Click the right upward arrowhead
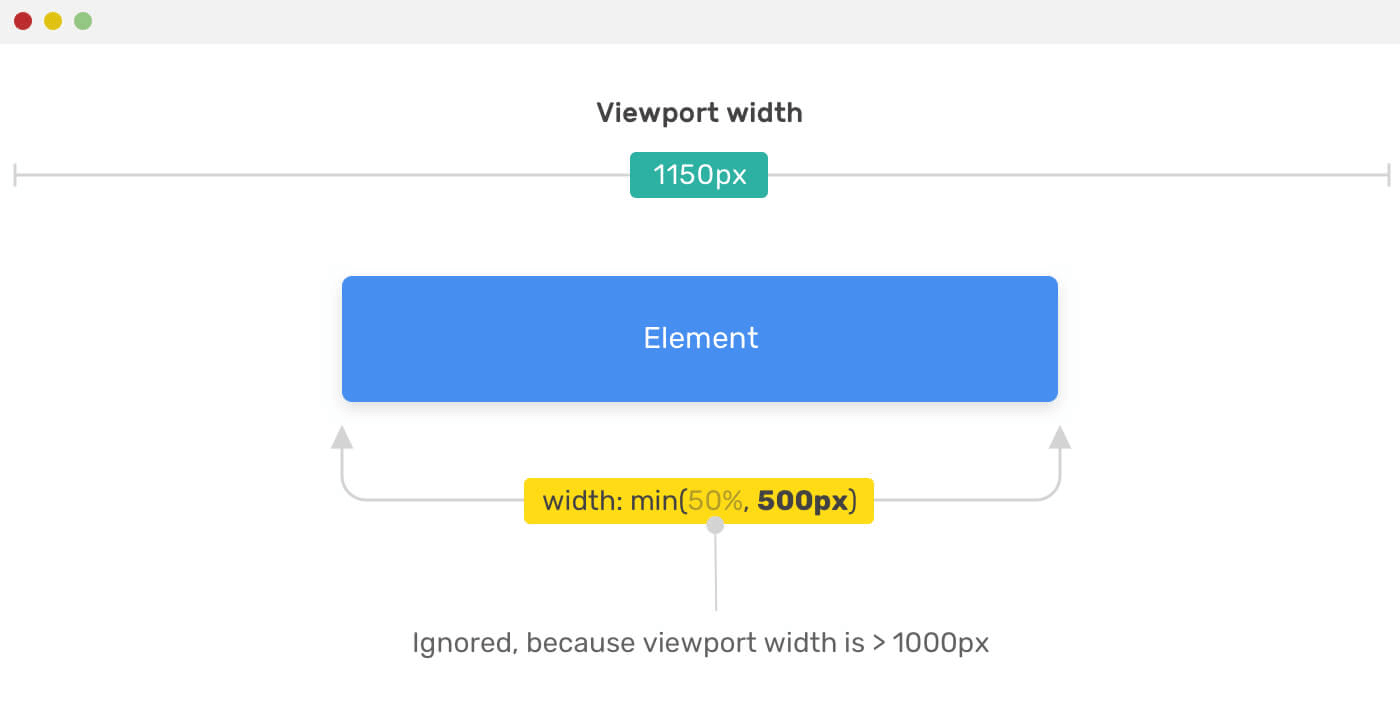Image resolution: width=1400 pixels, height=708 pixels. 1060,437
